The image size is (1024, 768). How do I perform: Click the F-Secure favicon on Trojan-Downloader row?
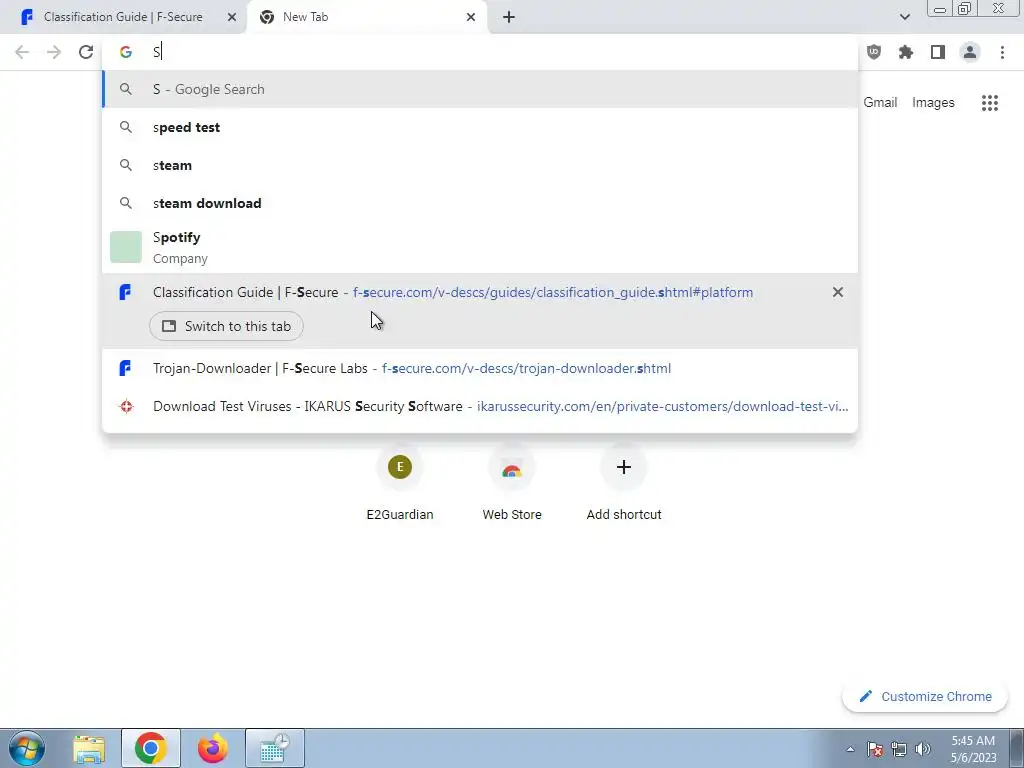pos(125,368)
